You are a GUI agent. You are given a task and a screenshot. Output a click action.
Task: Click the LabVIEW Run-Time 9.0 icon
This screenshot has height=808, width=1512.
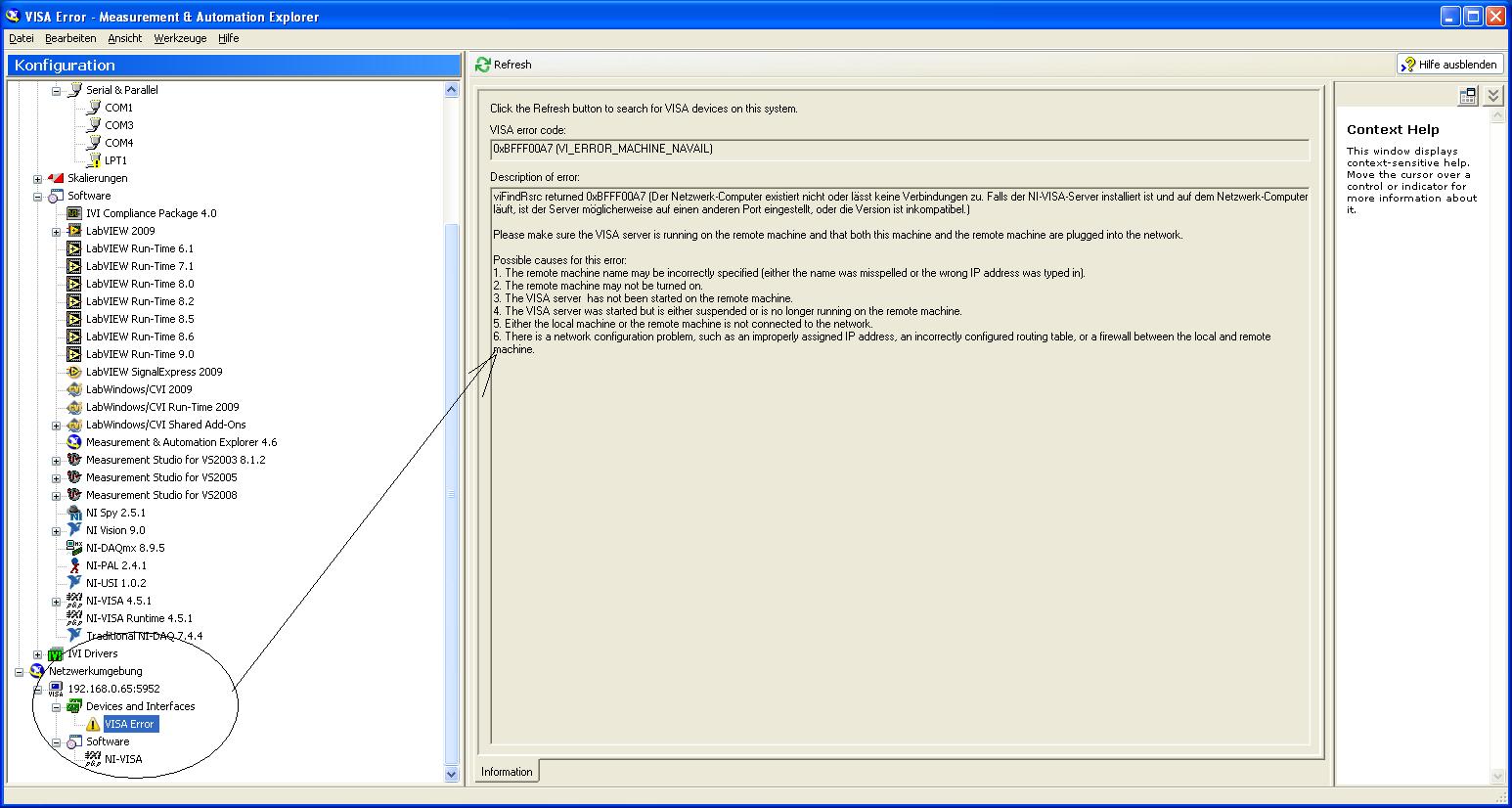click(75, 354)
